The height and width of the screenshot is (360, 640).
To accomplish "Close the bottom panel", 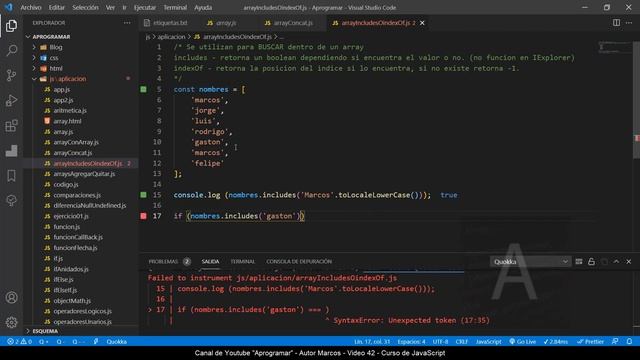I will 629,262.
